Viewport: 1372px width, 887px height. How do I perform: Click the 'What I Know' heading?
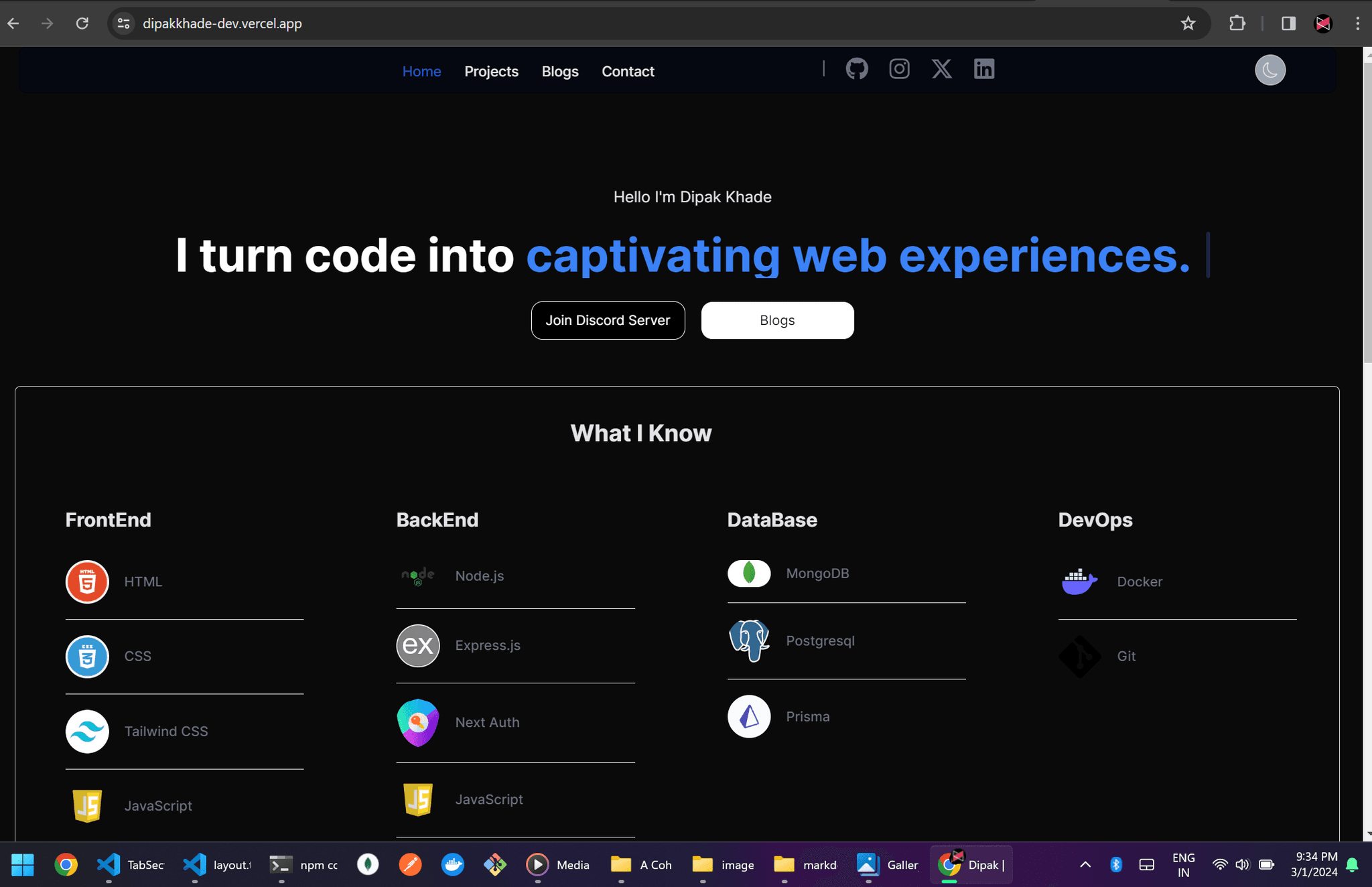[640, 433]
